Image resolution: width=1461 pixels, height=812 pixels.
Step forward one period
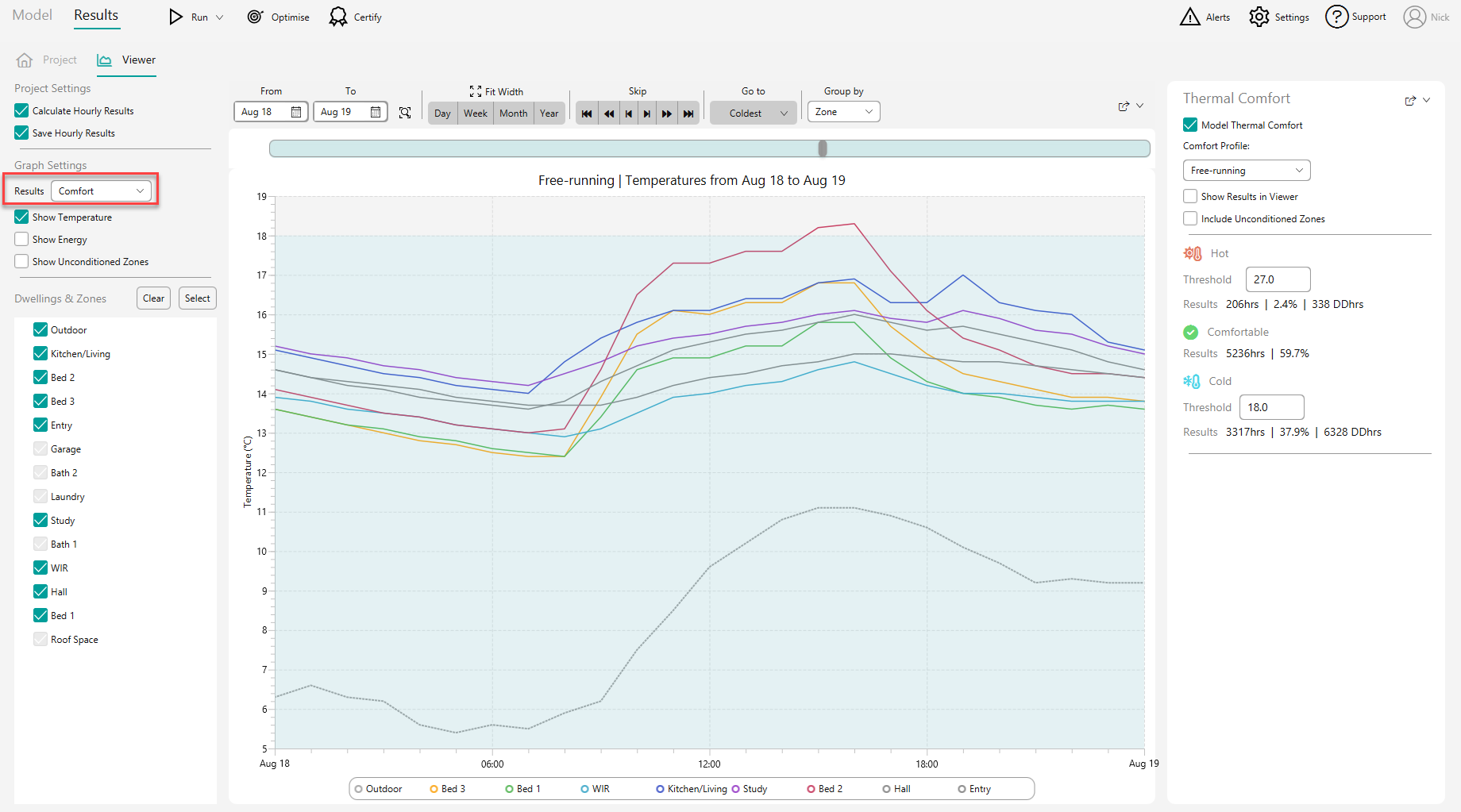[647, 114]
